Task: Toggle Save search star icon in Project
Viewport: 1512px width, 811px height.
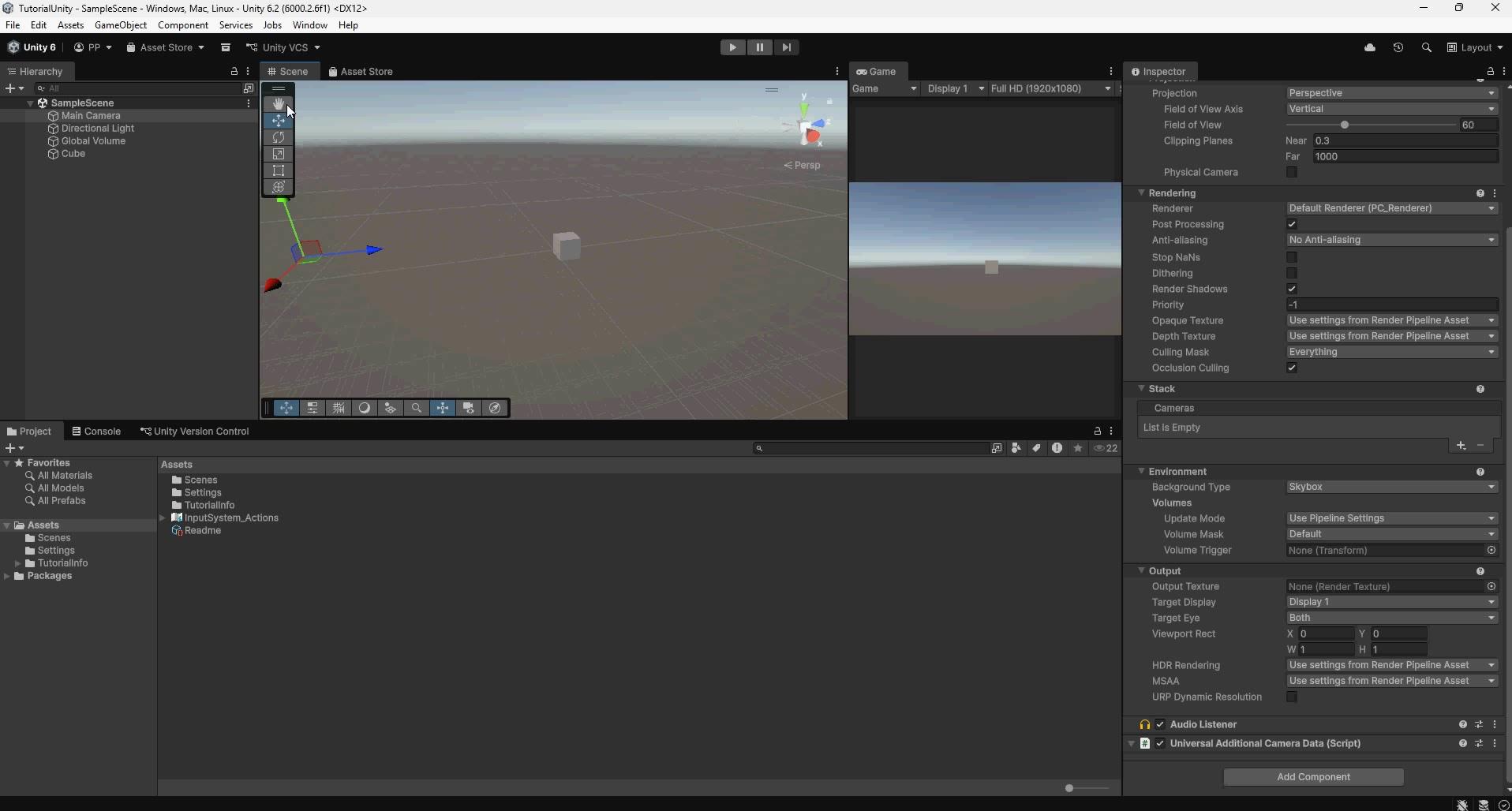Action: point(1078,448)
